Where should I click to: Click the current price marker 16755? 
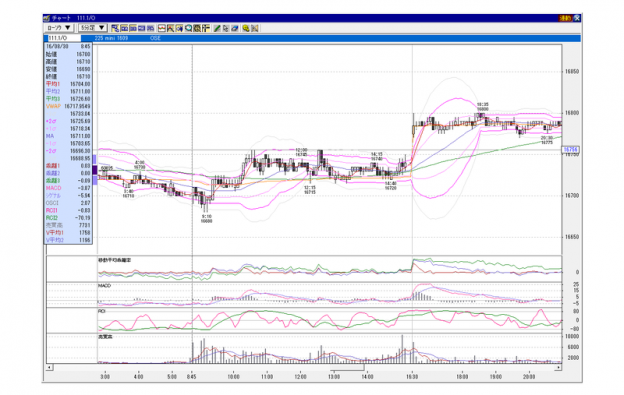[x=571, y=150]
